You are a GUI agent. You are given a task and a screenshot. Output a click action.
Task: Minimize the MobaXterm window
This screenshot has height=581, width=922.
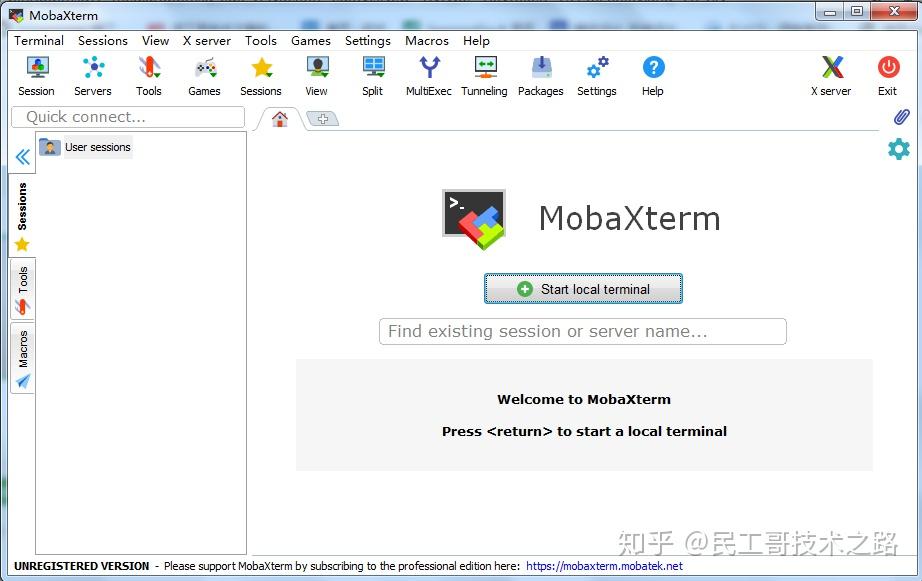(x=830, y=12)
